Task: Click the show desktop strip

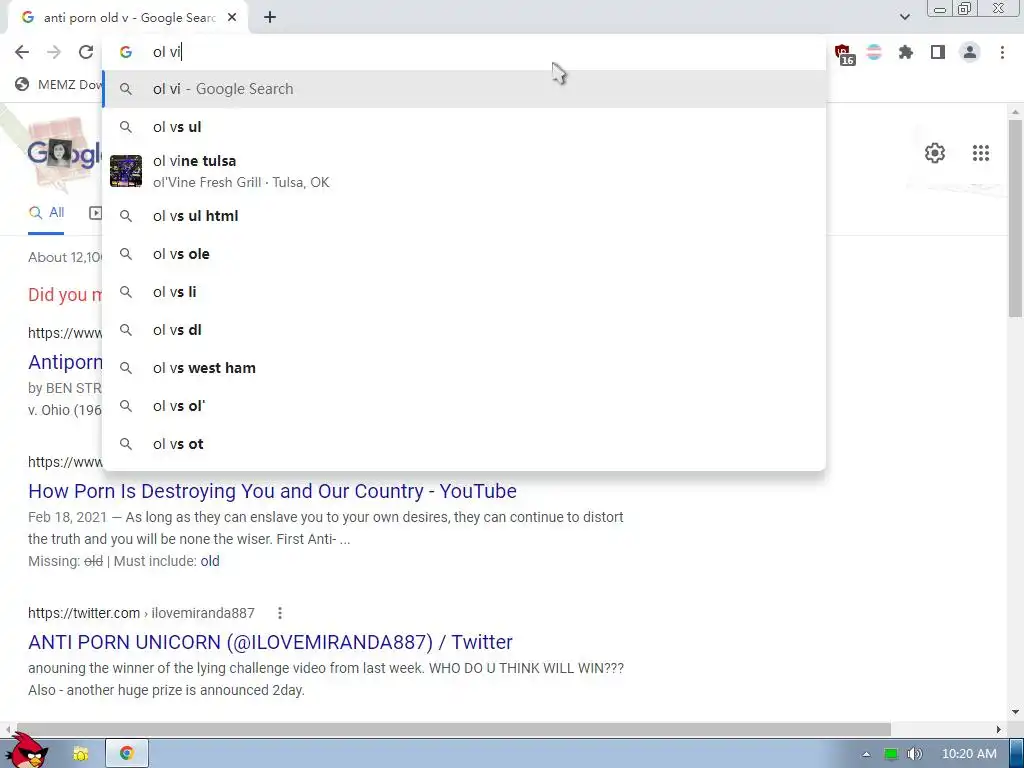Action: (1016, 754)
